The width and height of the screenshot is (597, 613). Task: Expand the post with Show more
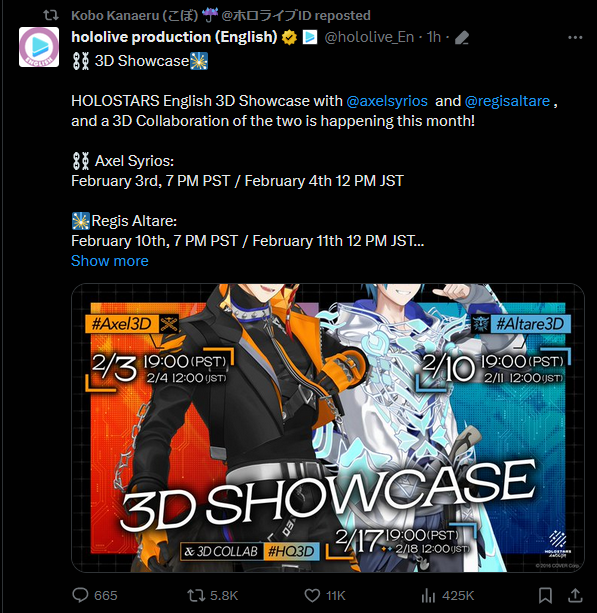pyautogui.click(x=110, y=261)
